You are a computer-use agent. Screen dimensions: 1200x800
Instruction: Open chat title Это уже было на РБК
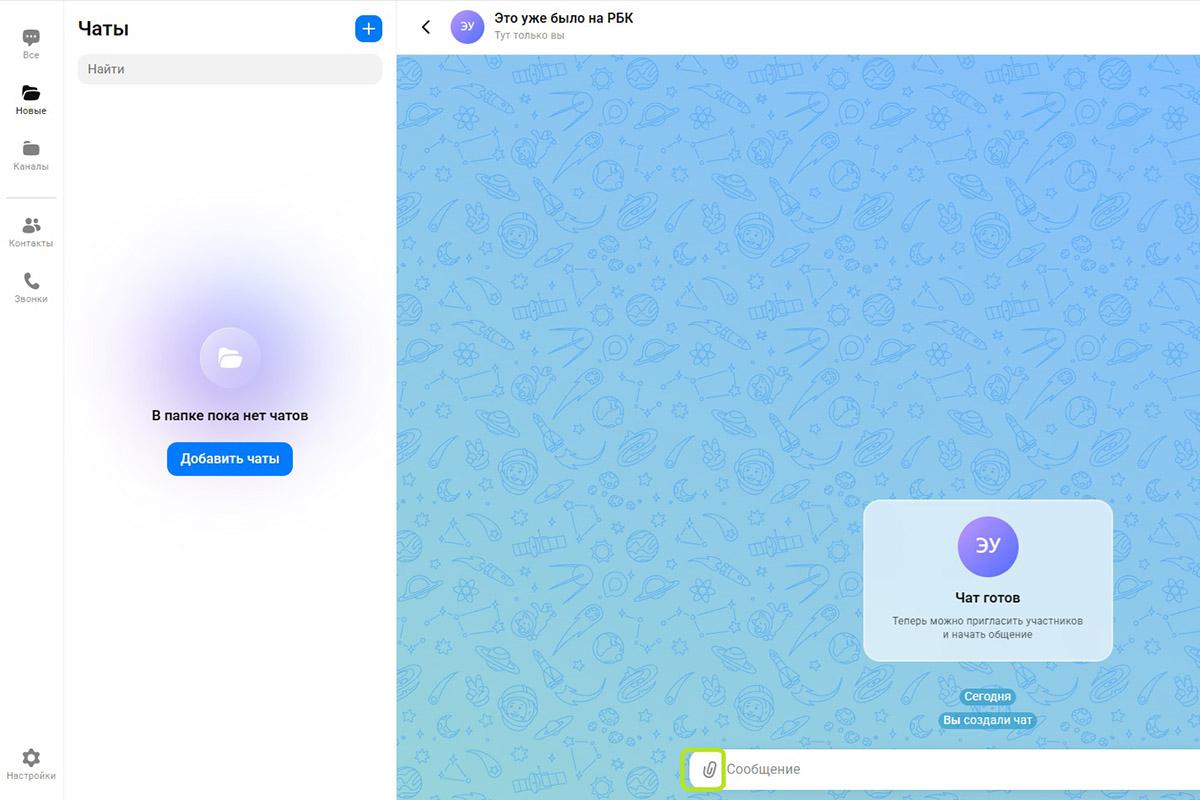(564, 18)
